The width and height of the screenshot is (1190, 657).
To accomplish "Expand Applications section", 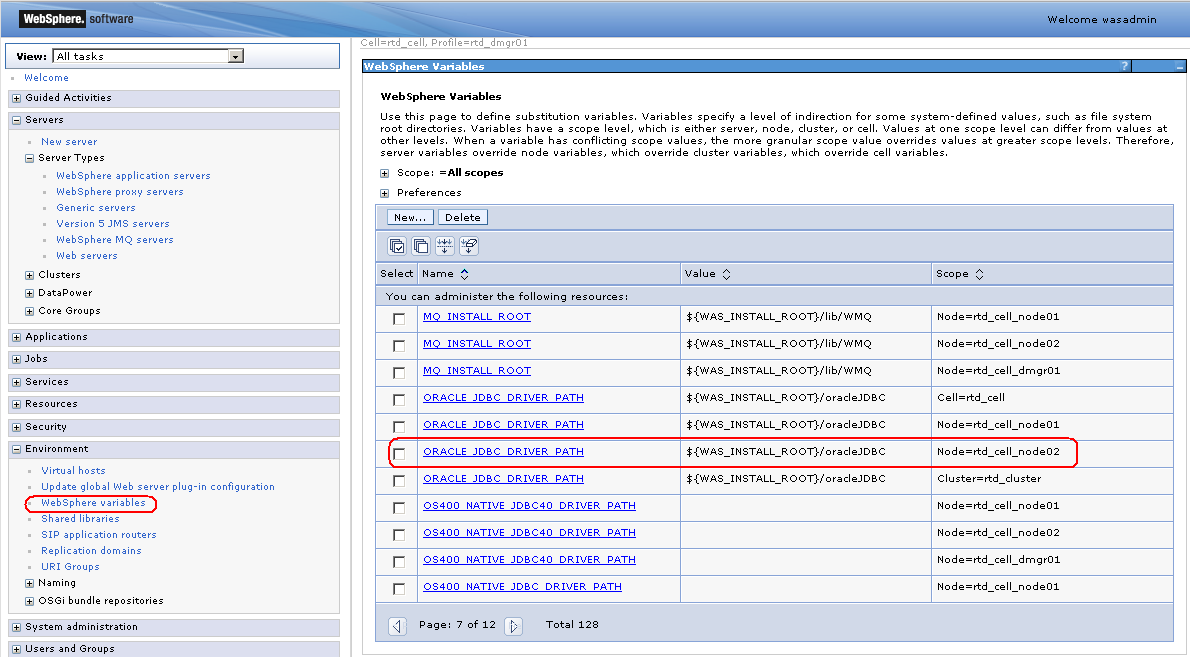I will pos(17,337).
